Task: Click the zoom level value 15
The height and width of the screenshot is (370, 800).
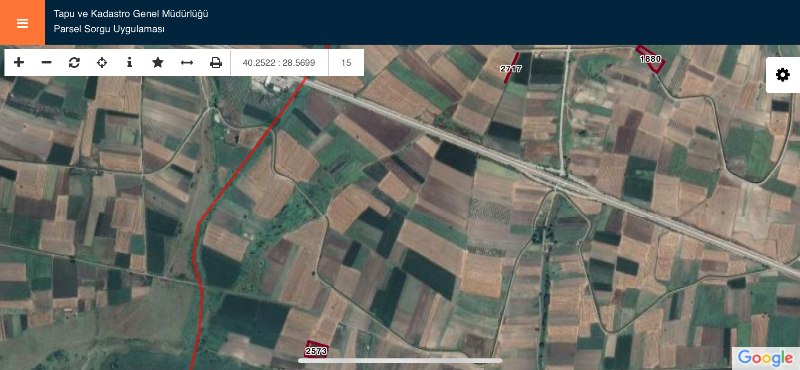Action: click(x=346, y=63)
